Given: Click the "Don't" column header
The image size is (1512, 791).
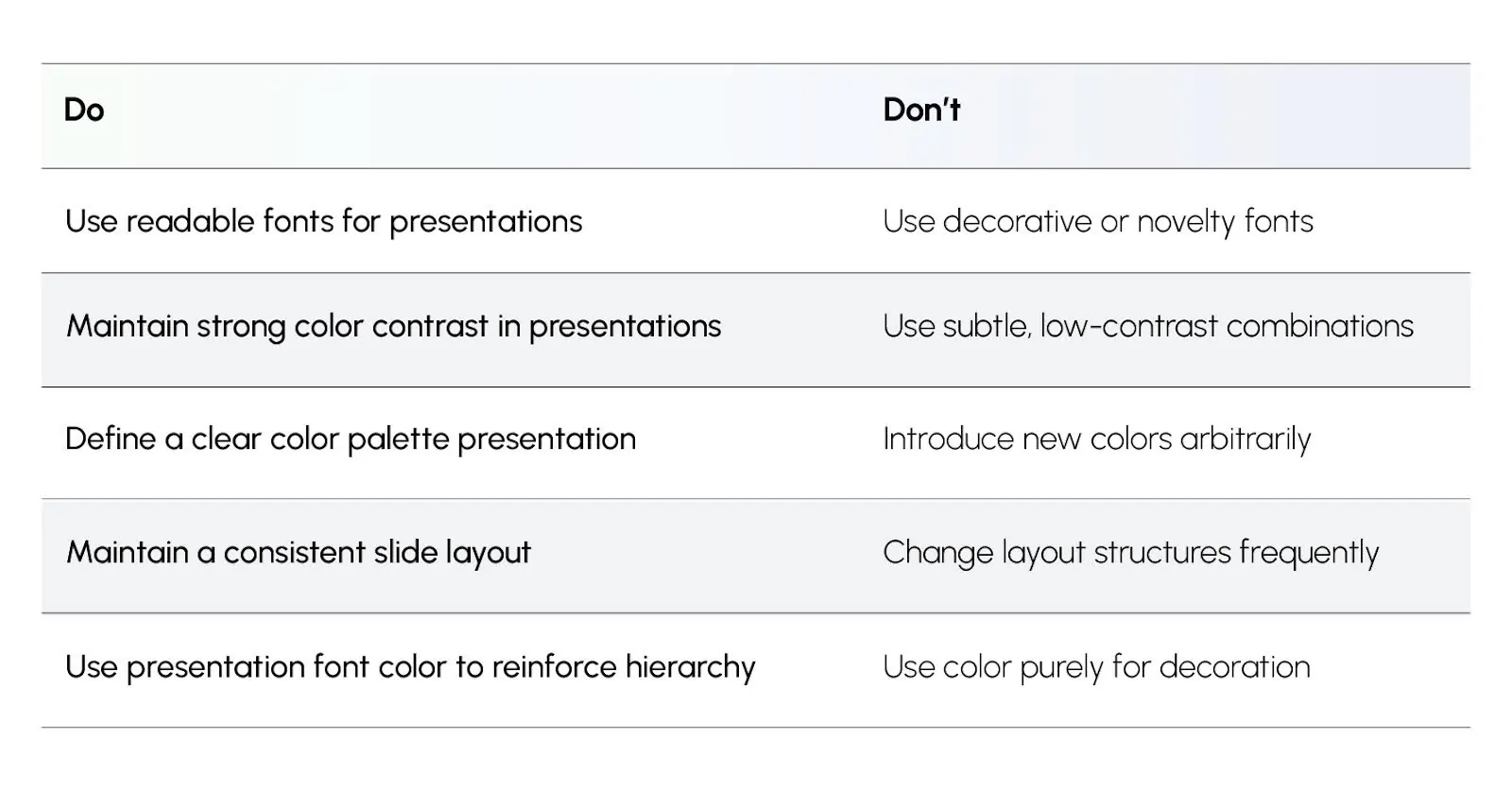Looking at the screenshot, I should [x=921, y=110].
